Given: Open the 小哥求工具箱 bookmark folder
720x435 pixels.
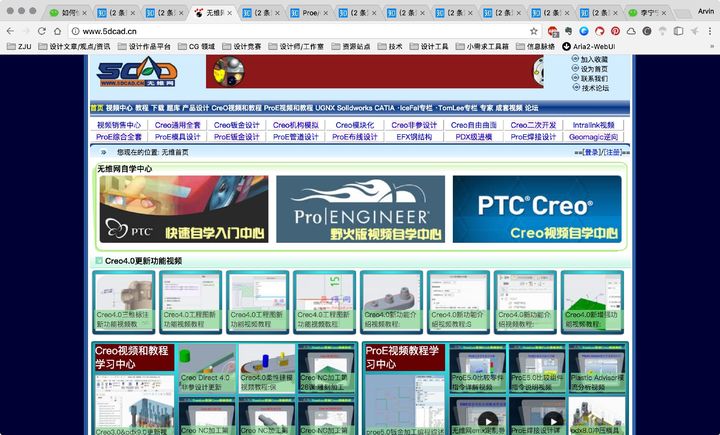Looking at the screenshot, I should pos(482,46).
